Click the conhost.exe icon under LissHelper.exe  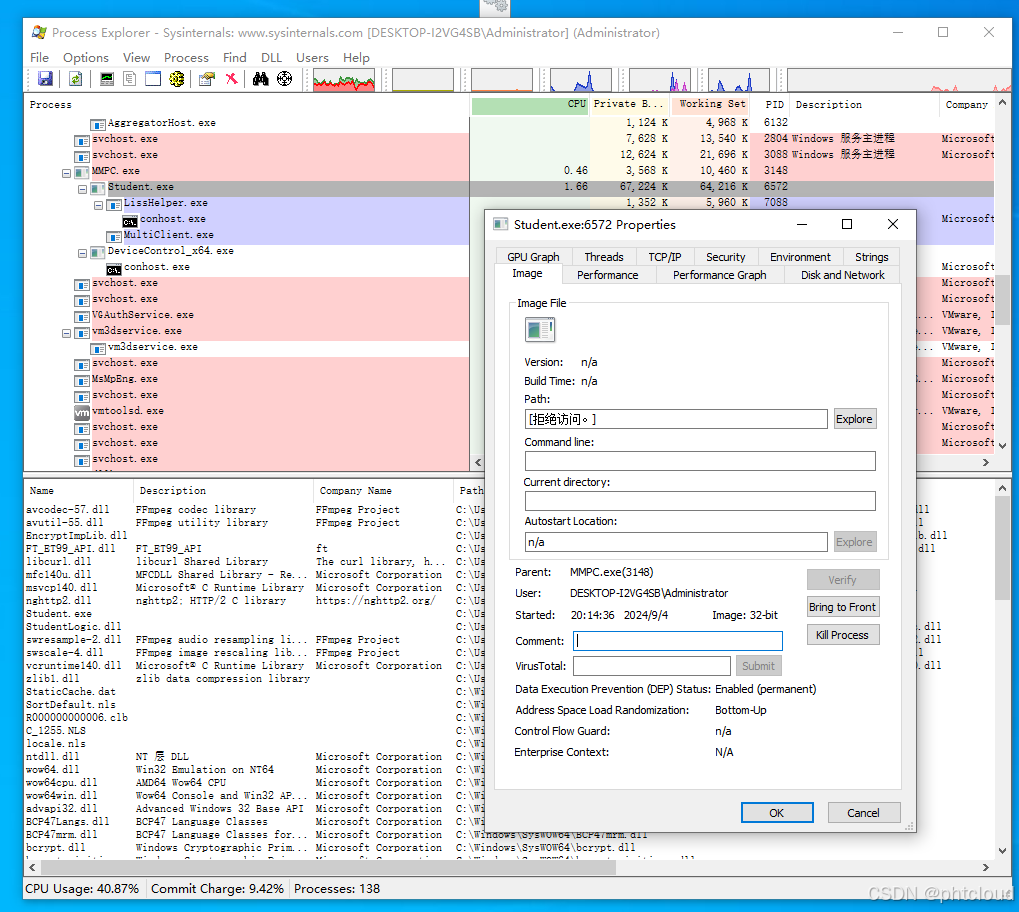[x=130, y=220]
